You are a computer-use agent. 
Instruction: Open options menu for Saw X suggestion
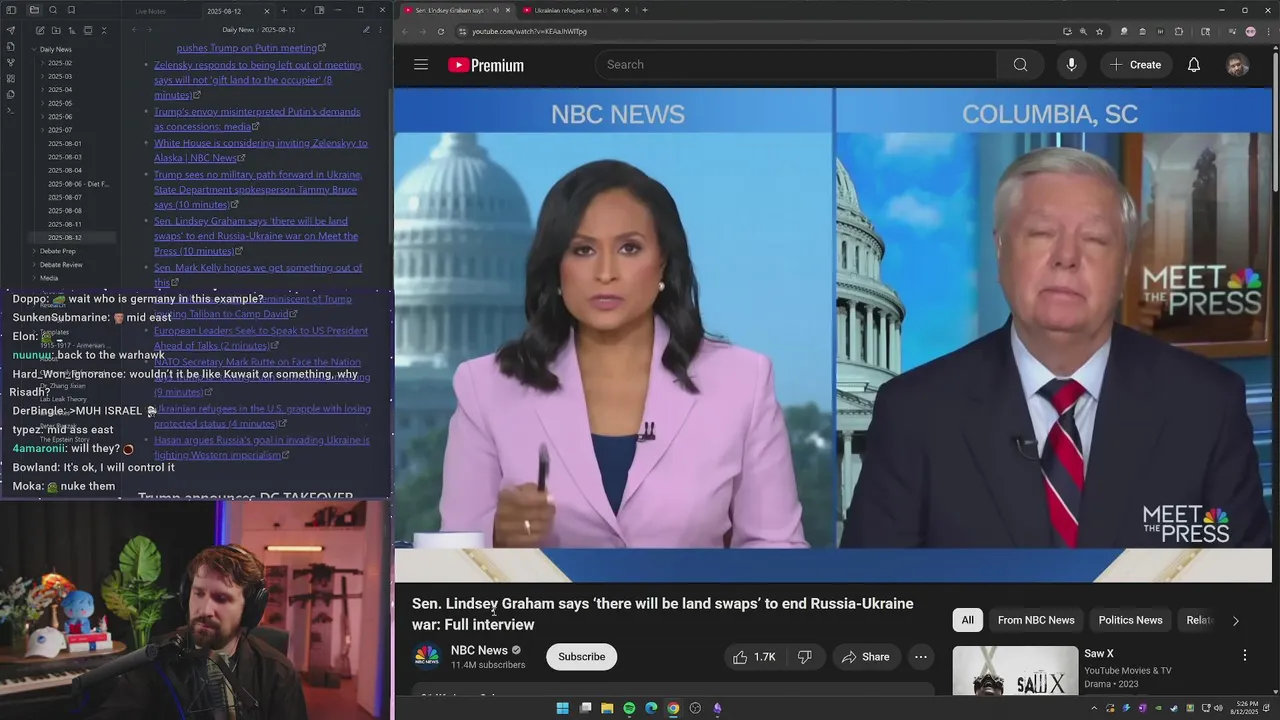[1245, 655]
